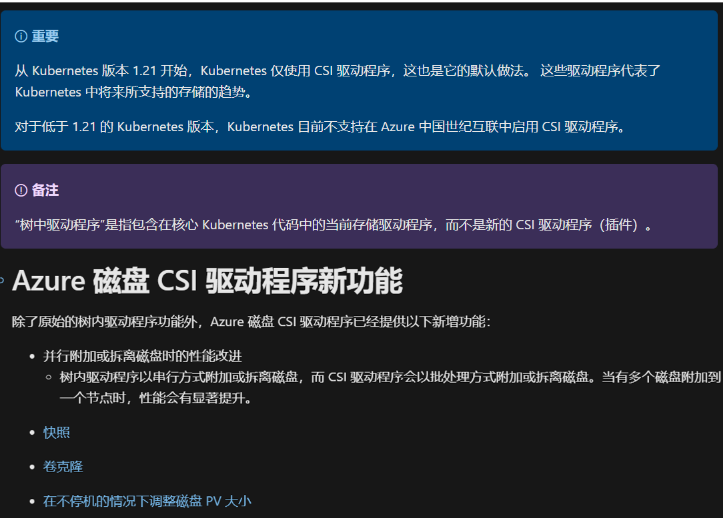Click the paragraph starting 从 Kubernetes 版本 1.21 开始

pyautogui.click(x=338, y=81)
